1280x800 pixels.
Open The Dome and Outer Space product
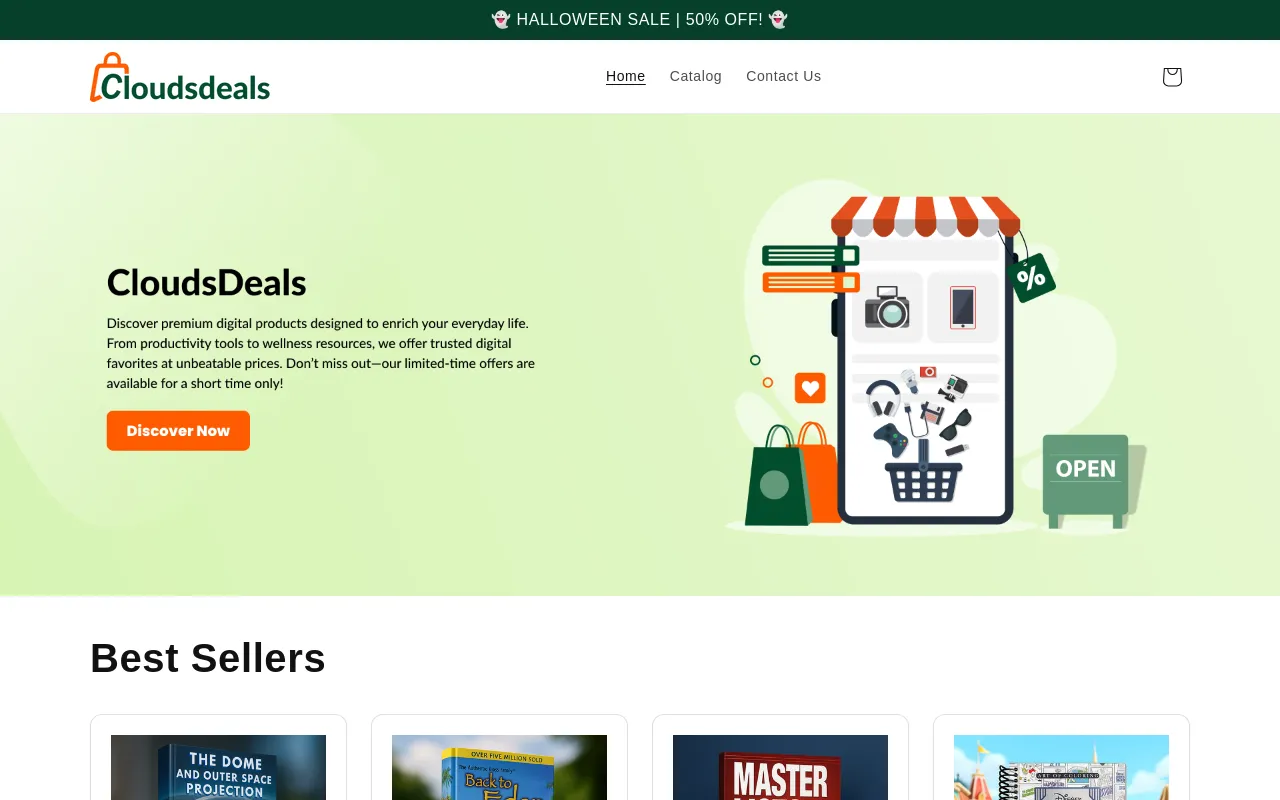pos(218,767)
